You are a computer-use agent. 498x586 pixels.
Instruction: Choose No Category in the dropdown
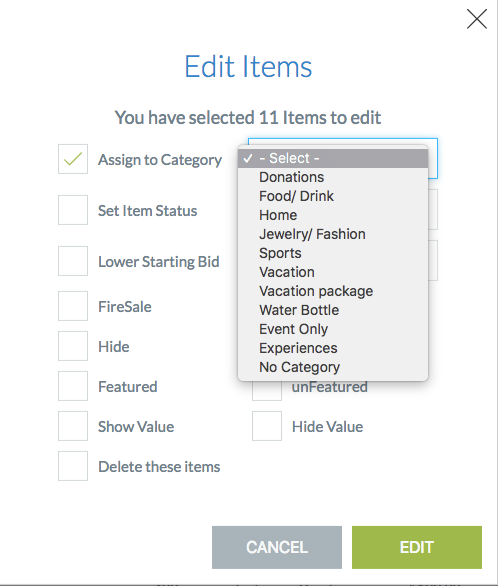coord(333,367)
